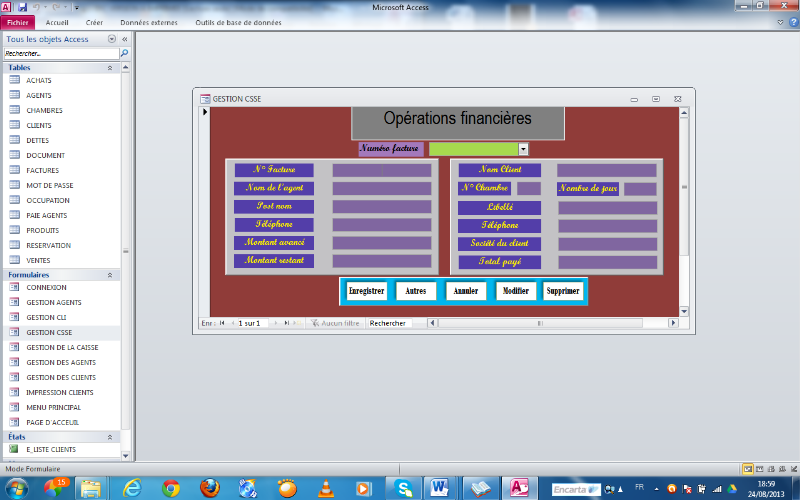Open the Fichier tab
800x500 pixels.
pos(18,22)
